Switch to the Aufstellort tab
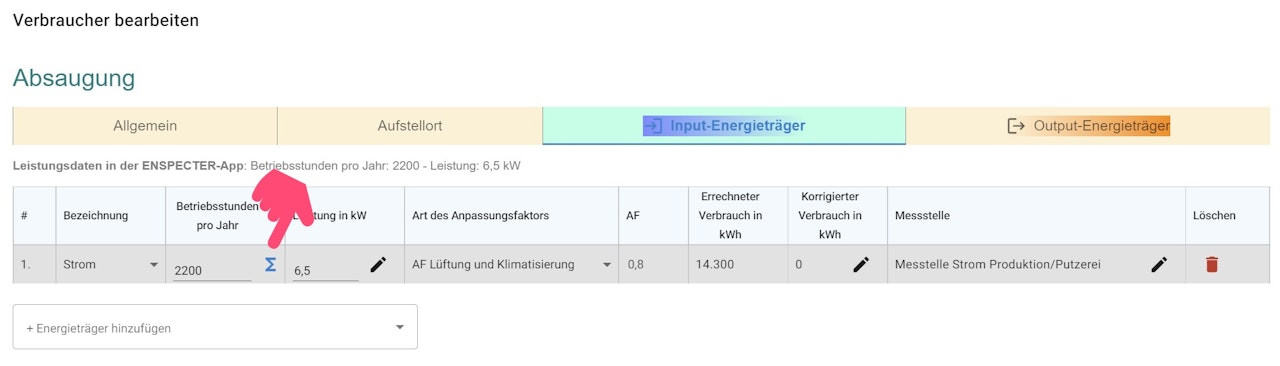This screenshot has height=366, width=1280. click(x=410, y=126)
